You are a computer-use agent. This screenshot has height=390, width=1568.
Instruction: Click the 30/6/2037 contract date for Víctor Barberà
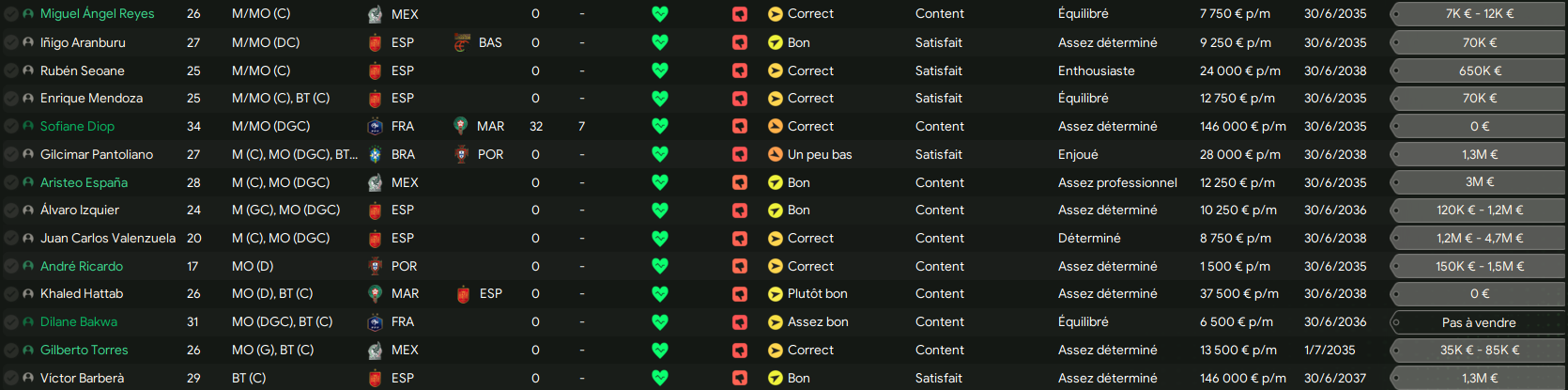click(1335, 378)
